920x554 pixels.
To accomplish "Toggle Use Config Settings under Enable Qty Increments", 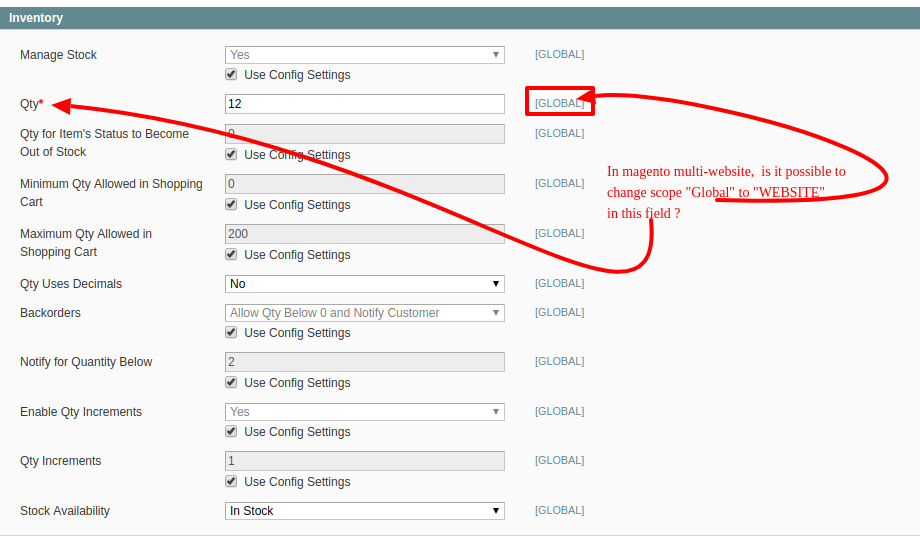I will coord(231,432).
